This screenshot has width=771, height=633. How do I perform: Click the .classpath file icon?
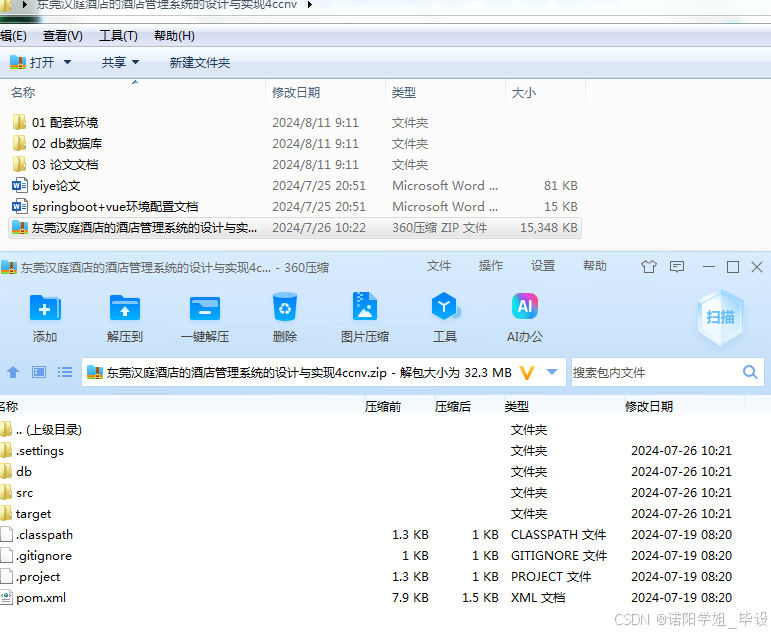[x=6, y=535]
